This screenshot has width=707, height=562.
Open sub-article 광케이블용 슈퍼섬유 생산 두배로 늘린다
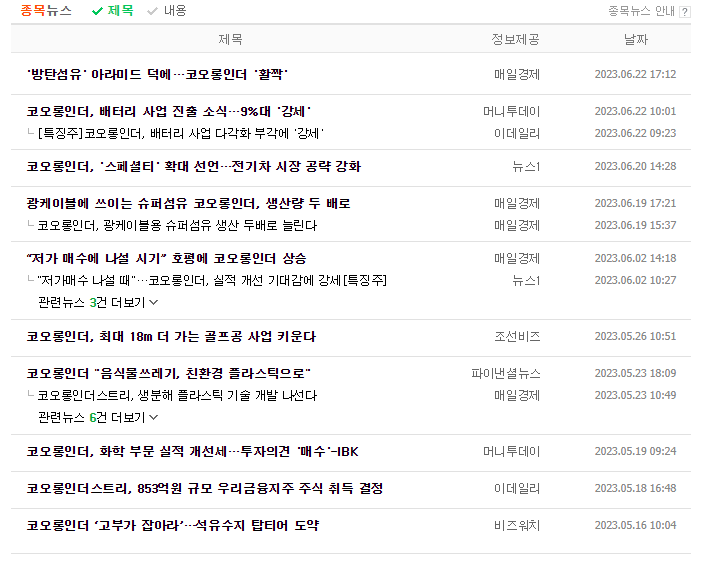(x=177, y=225)
